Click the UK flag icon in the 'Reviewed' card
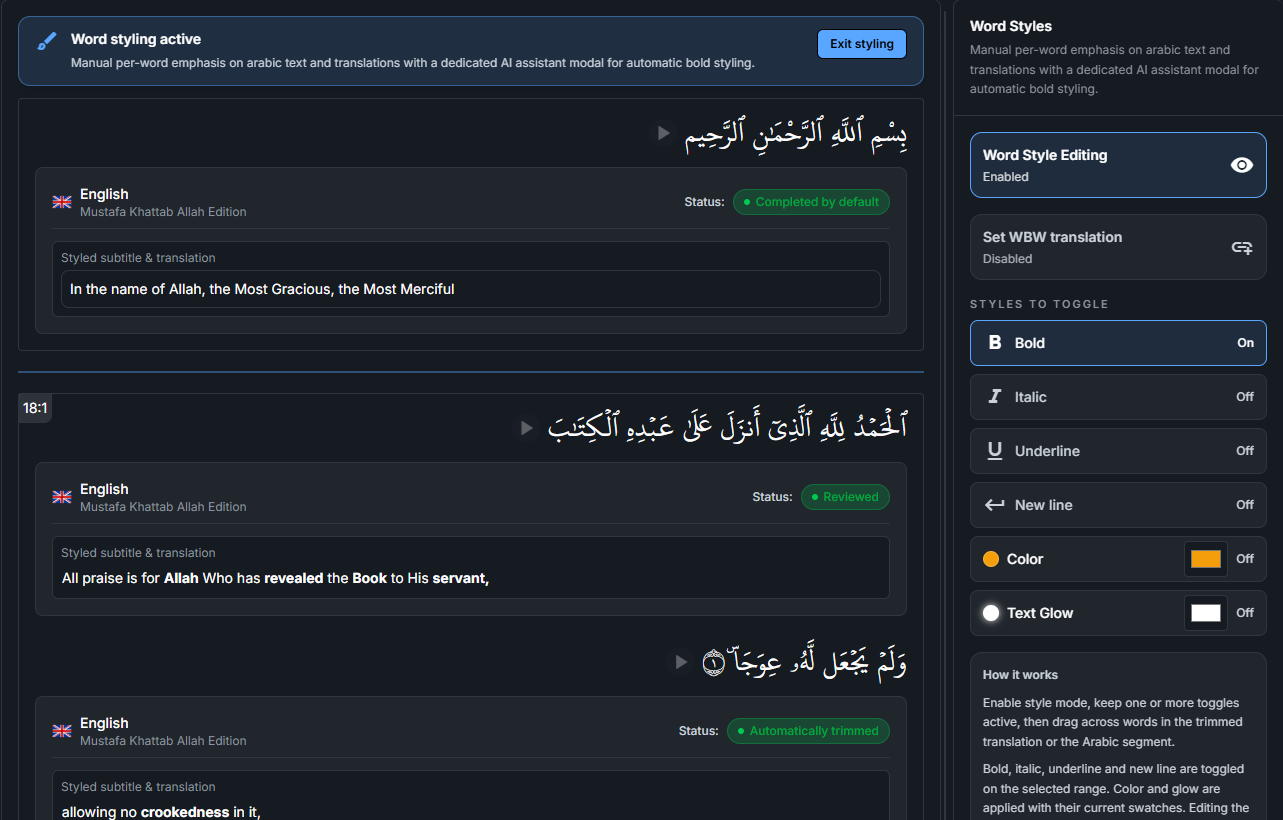 (x=62, y=497)
